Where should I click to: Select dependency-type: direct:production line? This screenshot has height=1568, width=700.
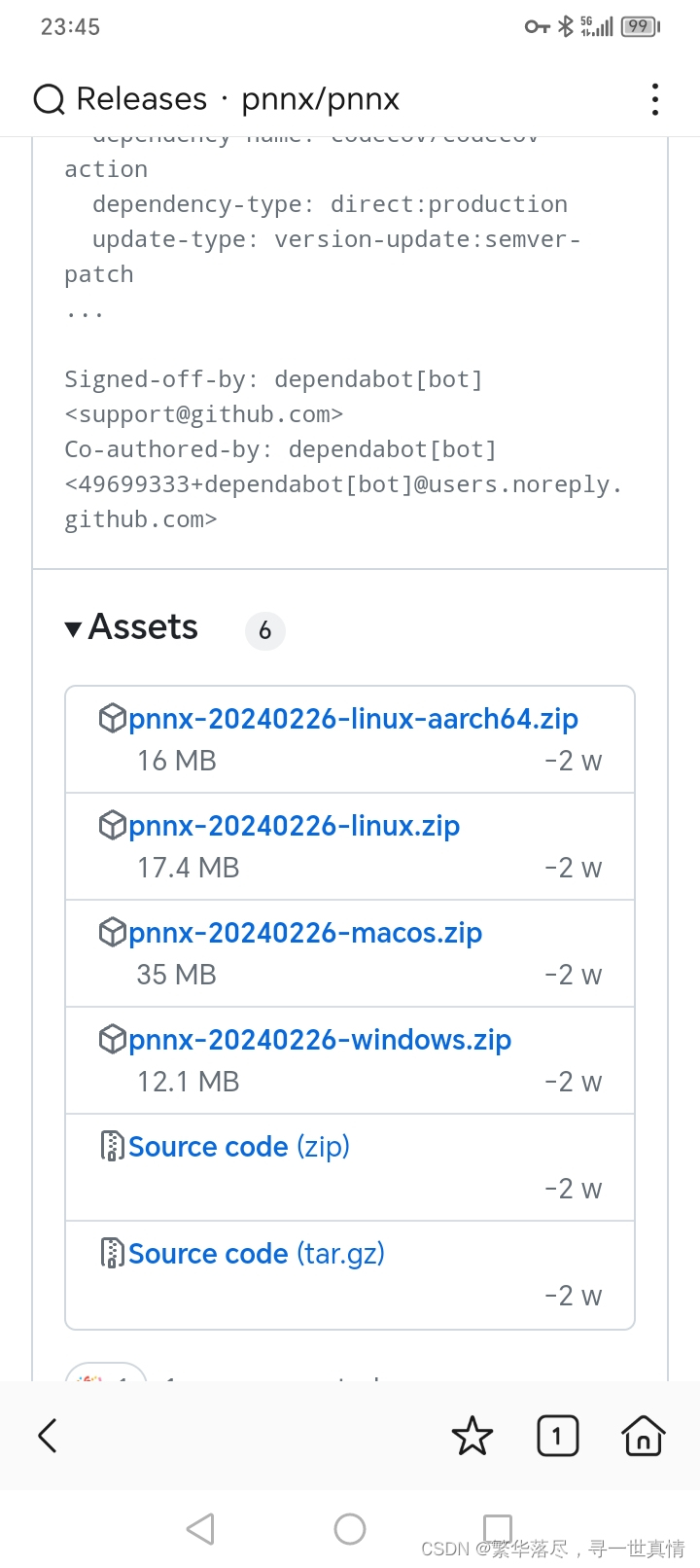pyautogui.click(x=330, y=204)
